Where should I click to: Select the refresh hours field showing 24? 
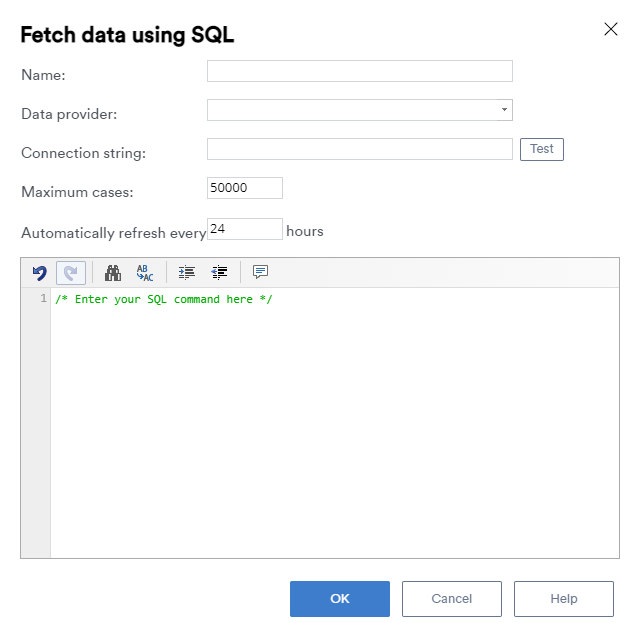245,229
